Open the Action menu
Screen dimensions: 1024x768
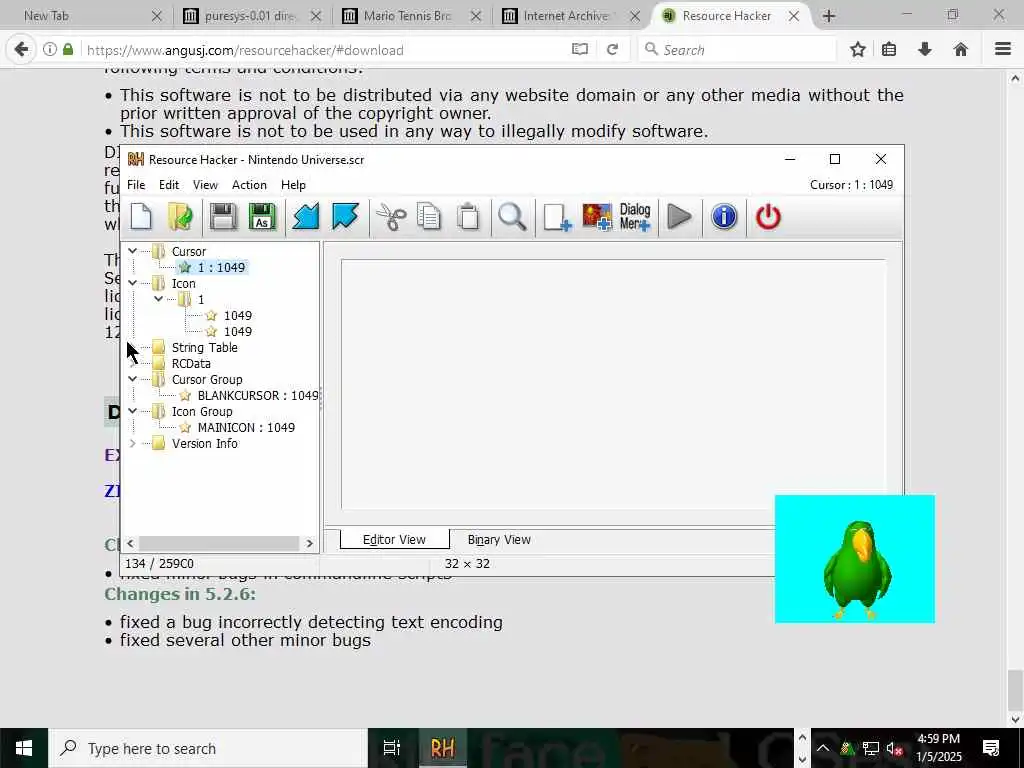pyautogui.click(x=249, y=185)
